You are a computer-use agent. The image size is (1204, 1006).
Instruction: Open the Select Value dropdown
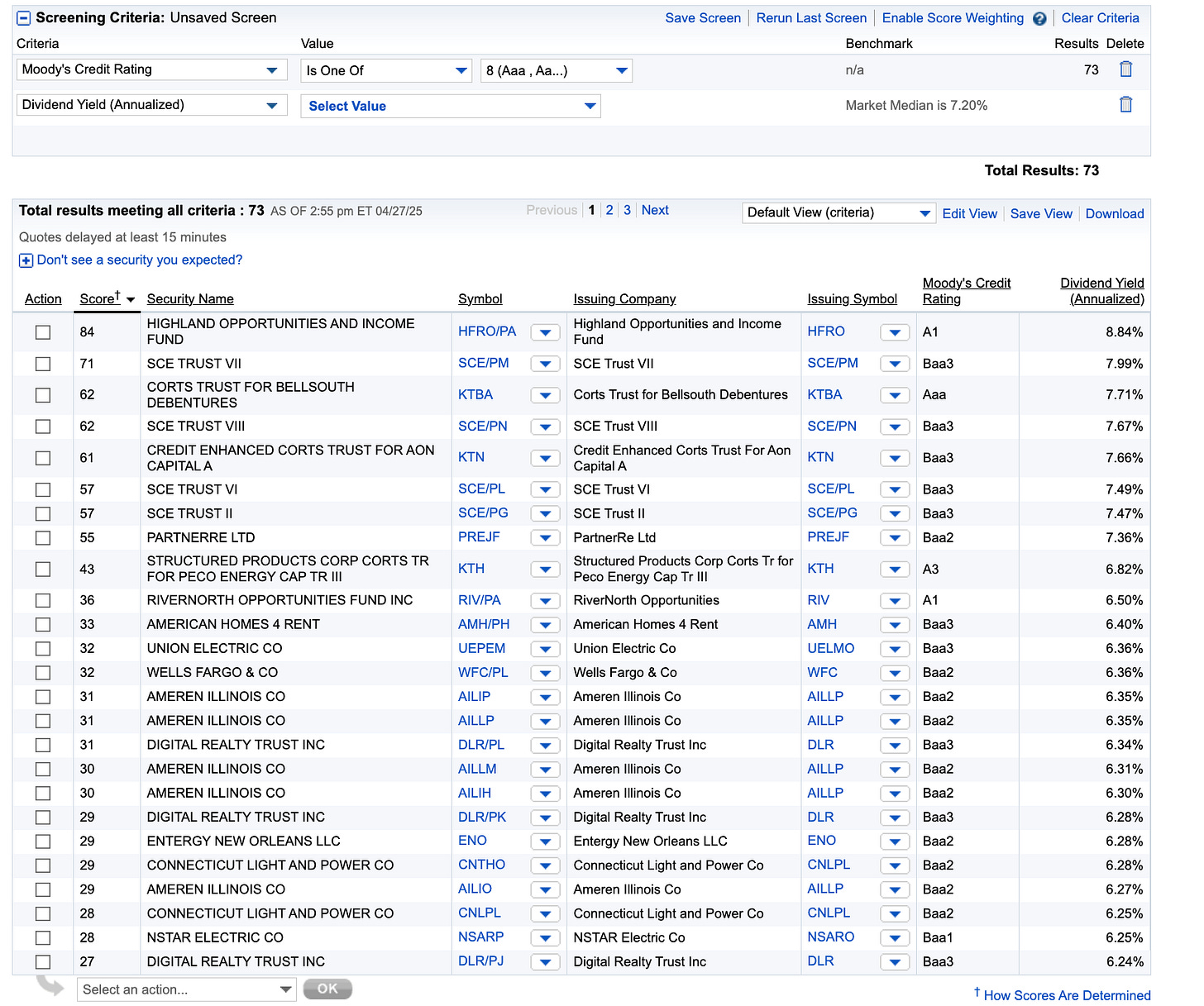pos(451,106)
